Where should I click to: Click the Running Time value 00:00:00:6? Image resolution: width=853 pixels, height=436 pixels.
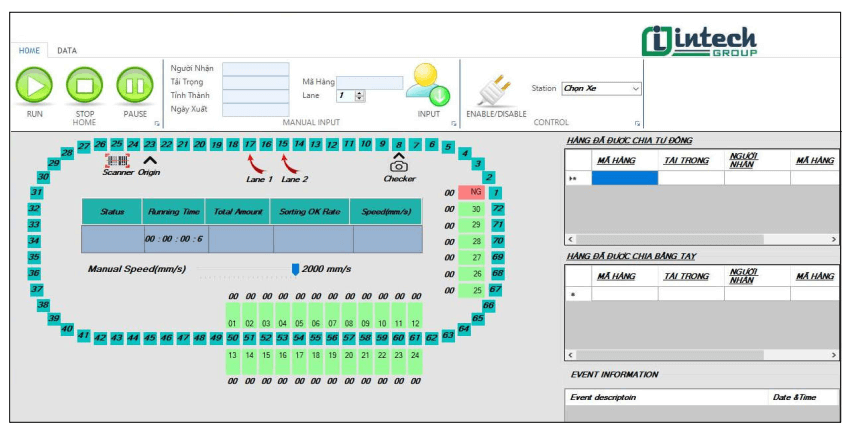(174, 239)
